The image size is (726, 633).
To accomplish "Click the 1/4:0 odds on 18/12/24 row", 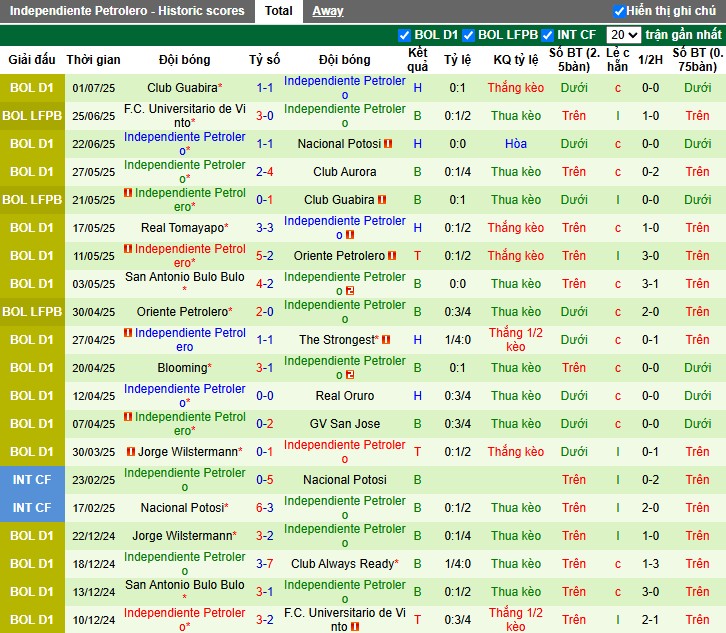I will point(457,564).
